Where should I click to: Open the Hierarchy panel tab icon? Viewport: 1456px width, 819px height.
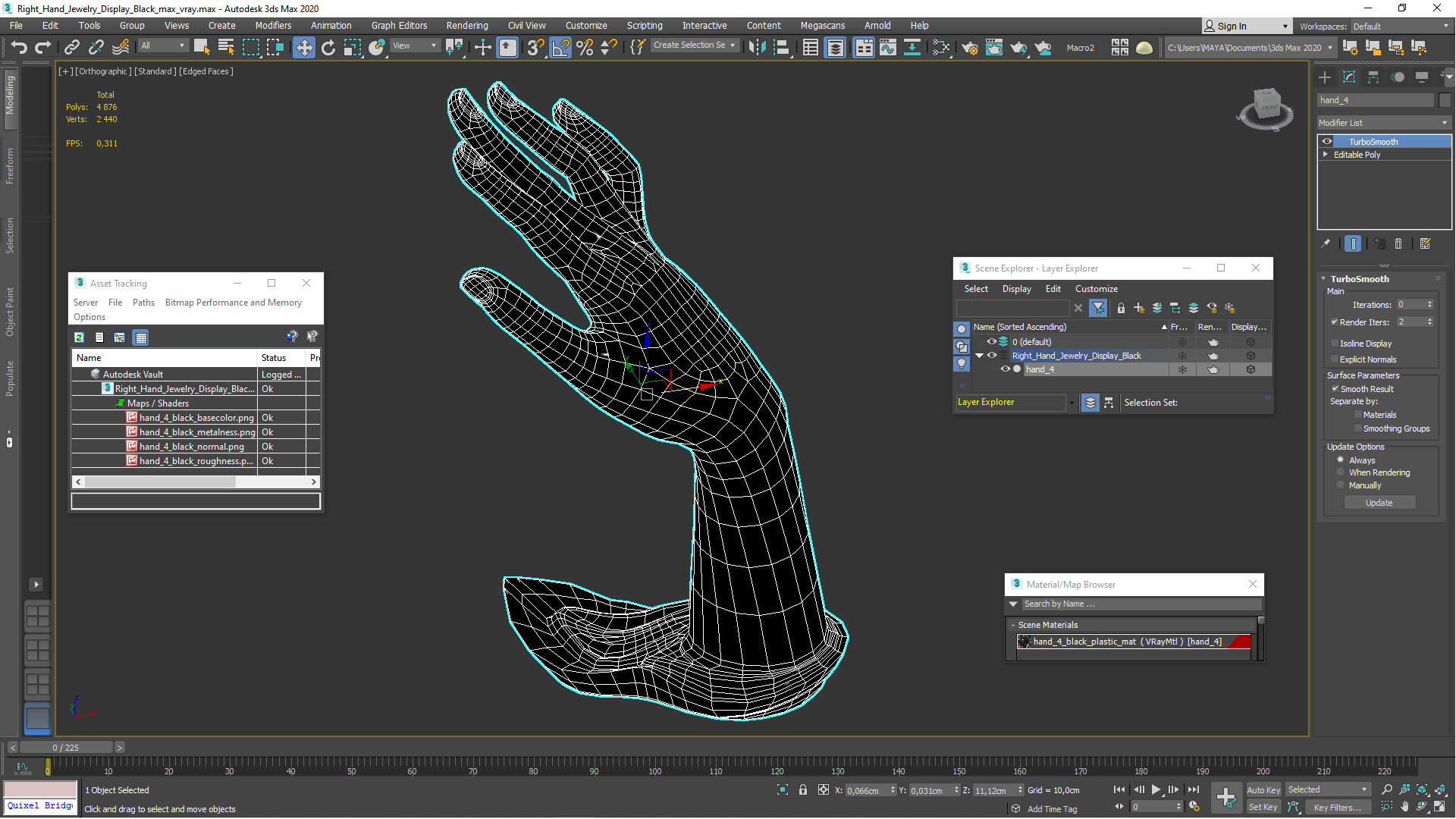click(x=1373, y=77)
